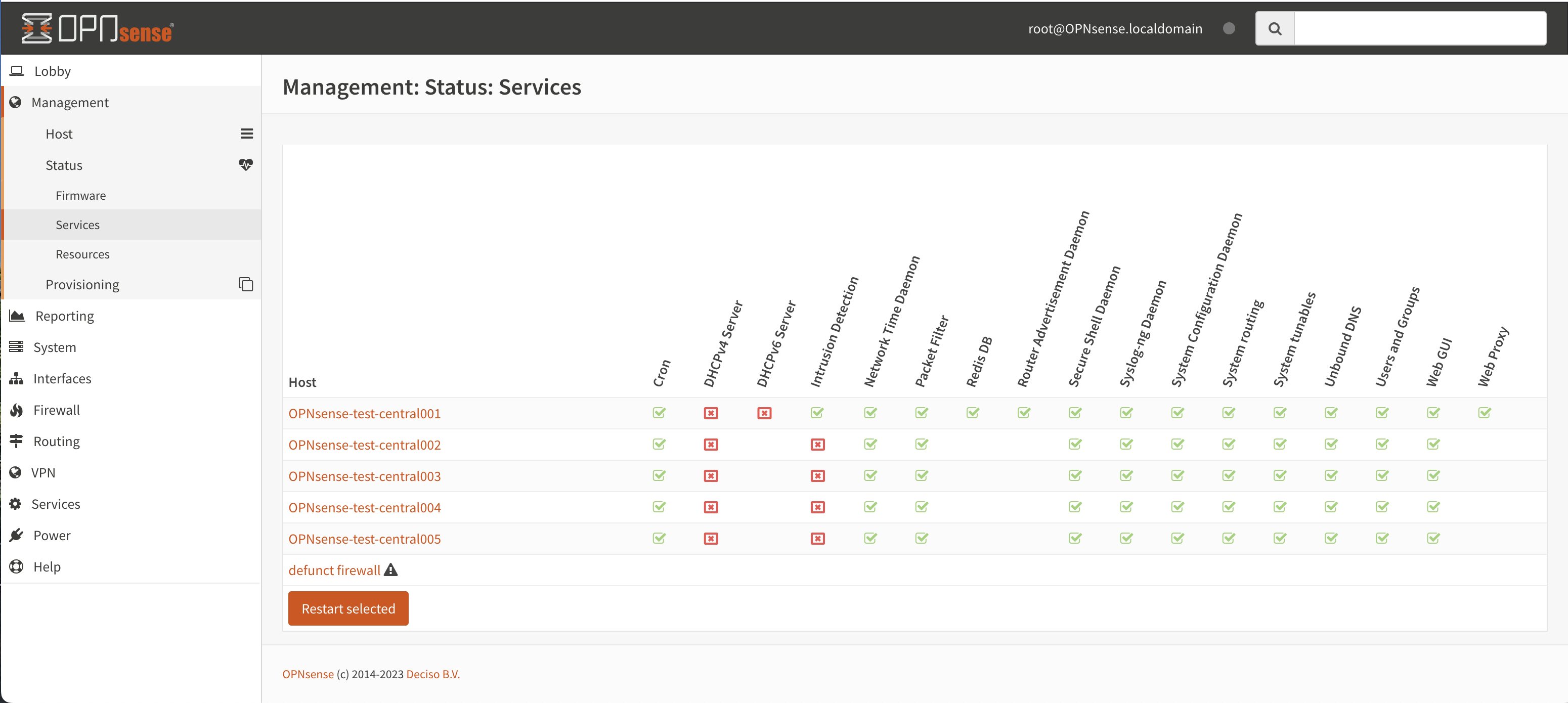The image size is (1568, 703).
Task: Focus the top search input field
Action: [1419, 29]
